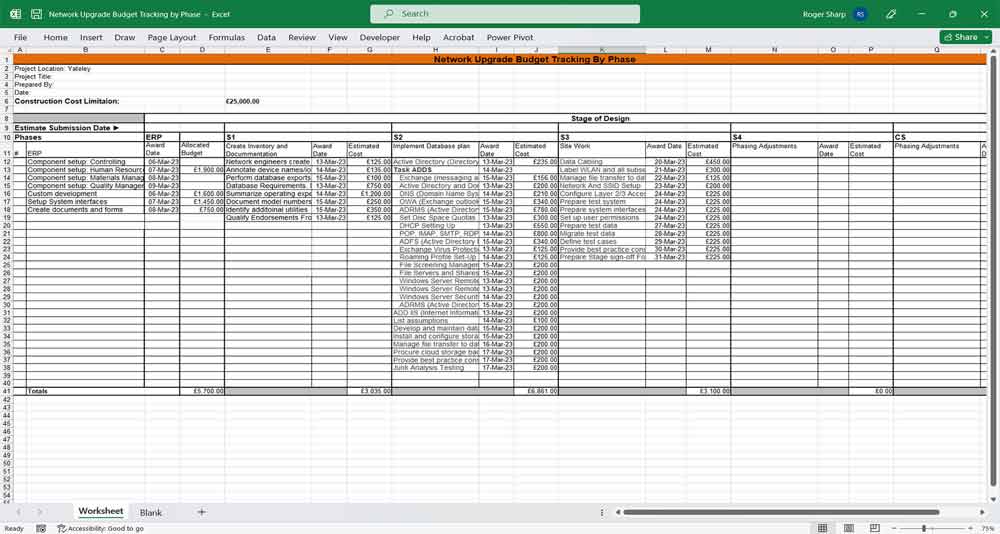Click the £25,000.00 cell
The width and height of the screenshot is (1000, 534).
242,101
